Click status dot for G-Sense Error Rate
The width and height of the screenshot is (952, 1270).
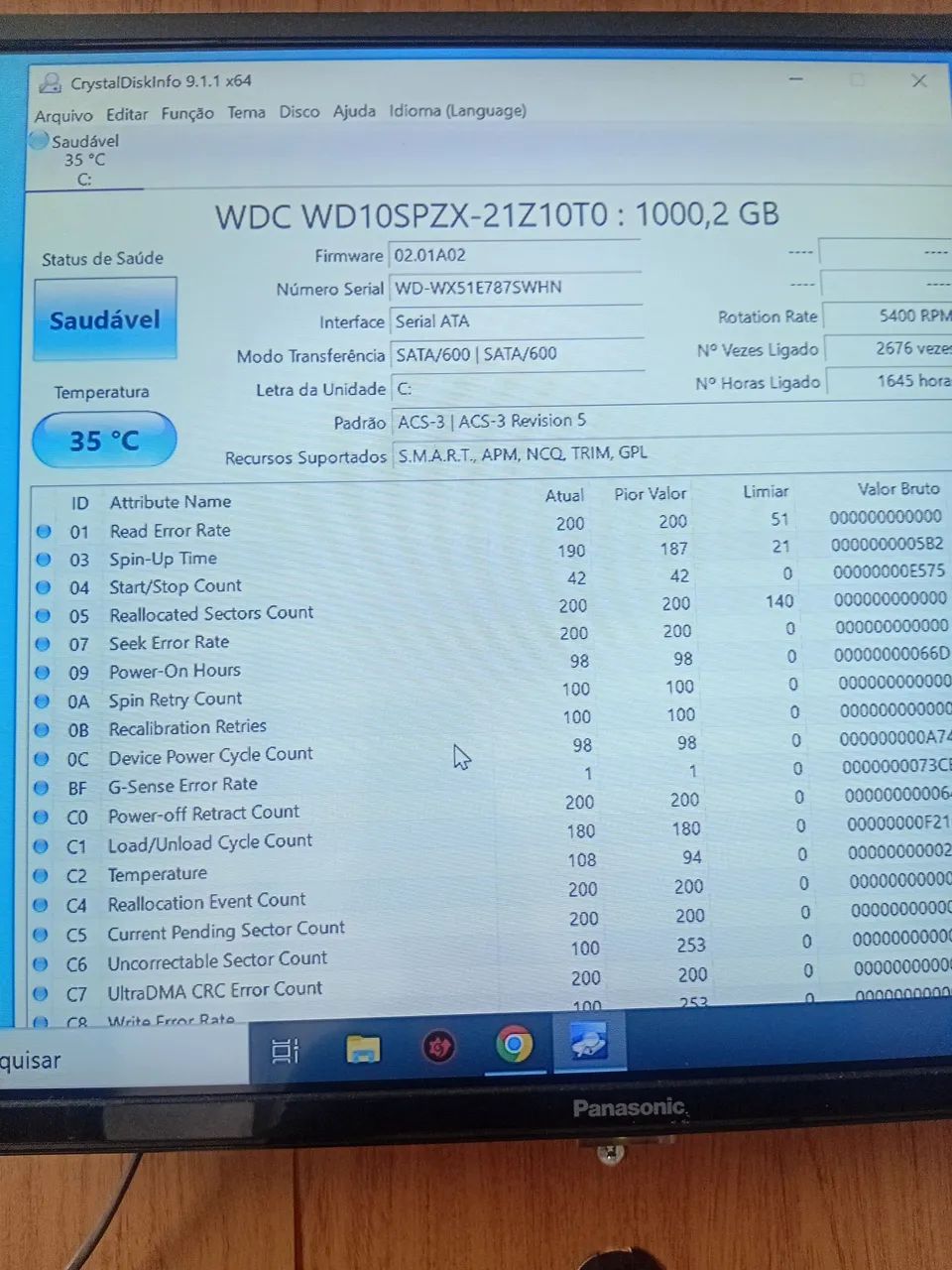click(42, 788)
